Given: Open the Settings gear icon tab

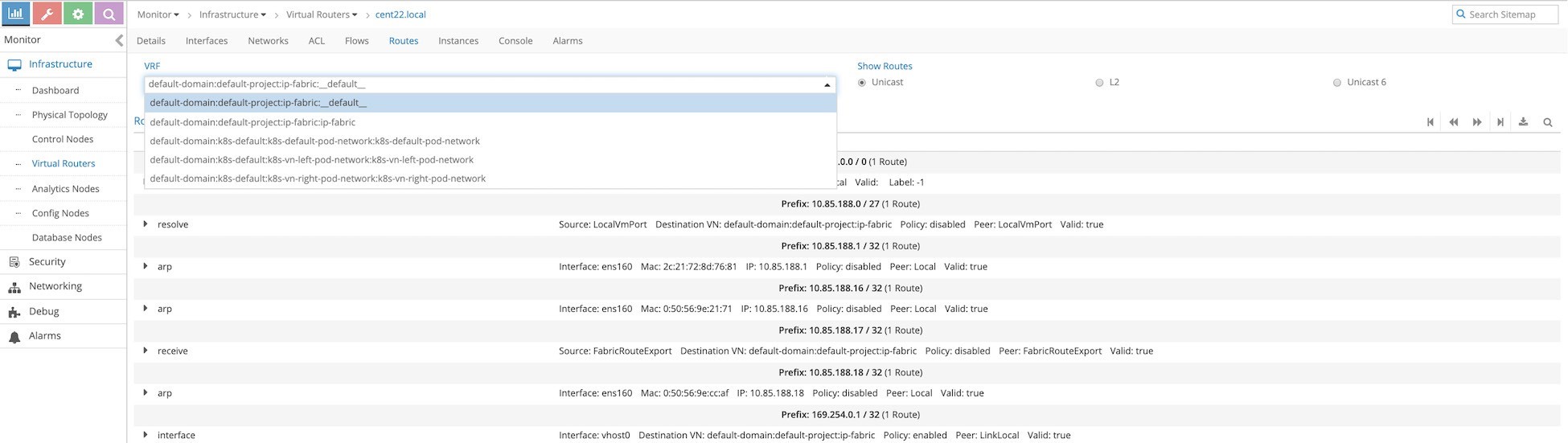Looking at the screenshot, I should click(x=78, y=14).
